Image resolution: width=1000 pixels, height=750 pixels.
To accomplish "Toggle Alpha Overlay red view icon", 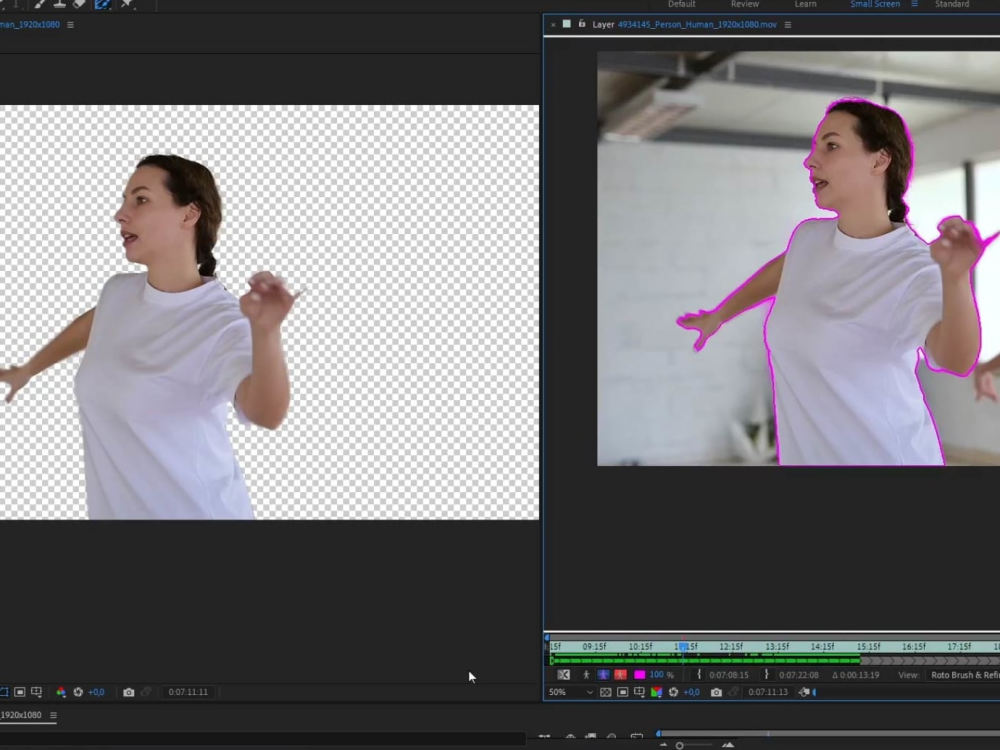I will [x=620, y=675].
